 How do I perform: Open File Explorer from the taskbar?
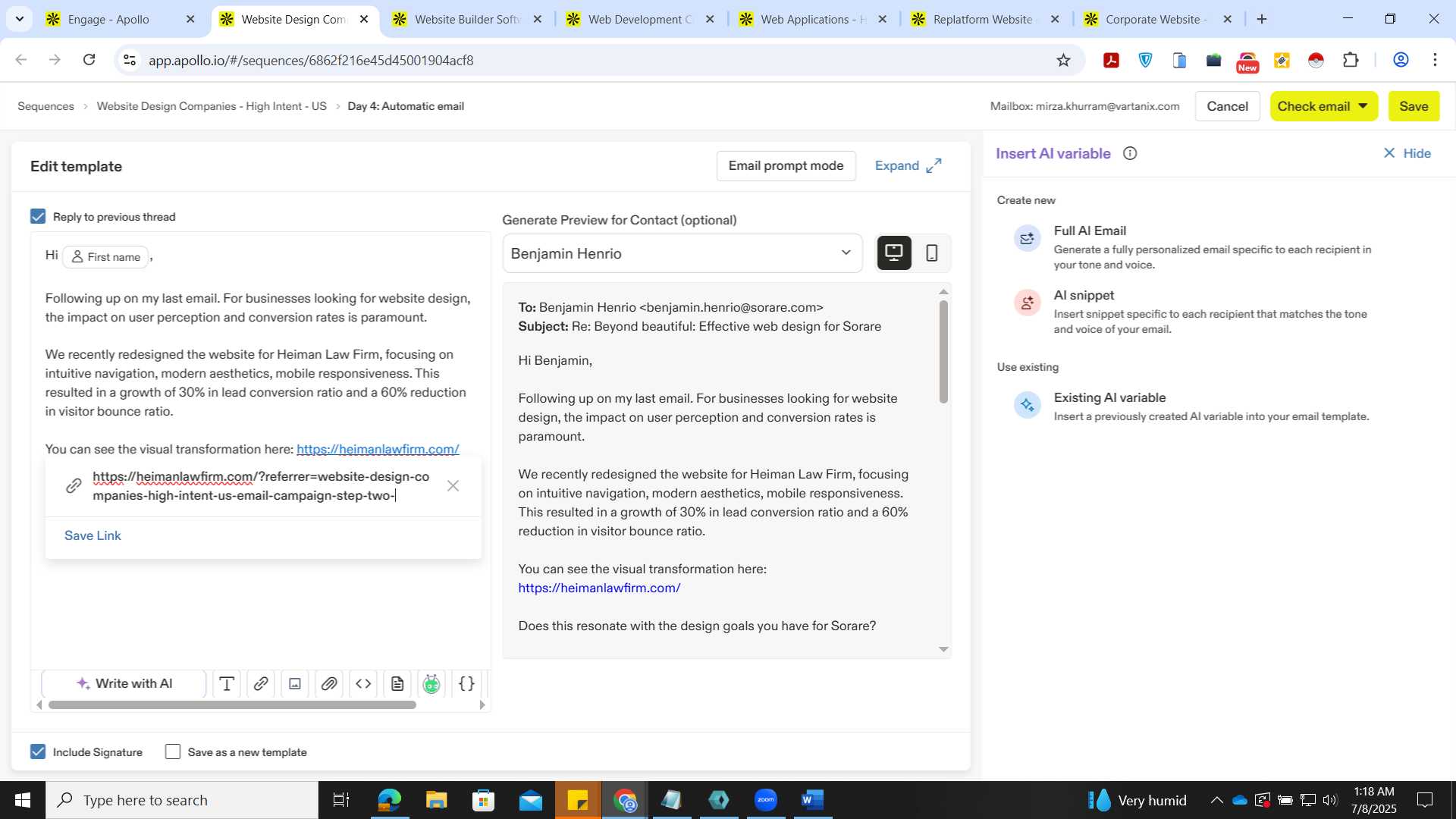pyautogui.click(x=436, y=800)
